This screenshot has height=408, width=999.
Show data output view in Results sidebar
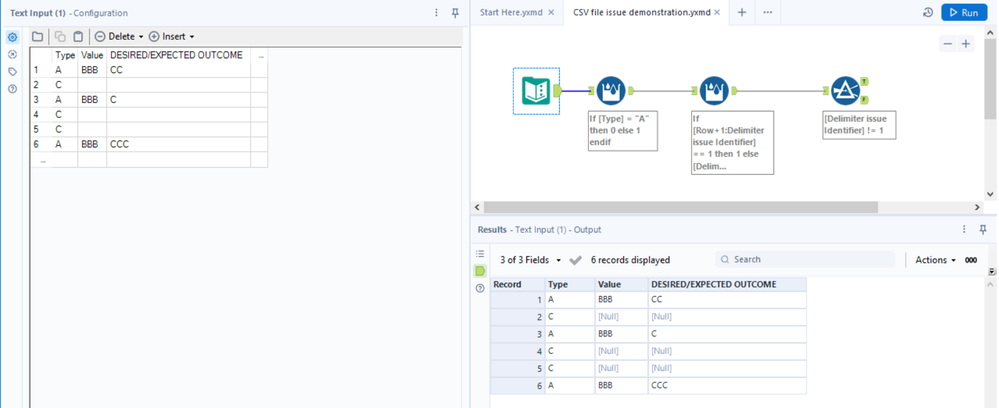pos(480,271)
